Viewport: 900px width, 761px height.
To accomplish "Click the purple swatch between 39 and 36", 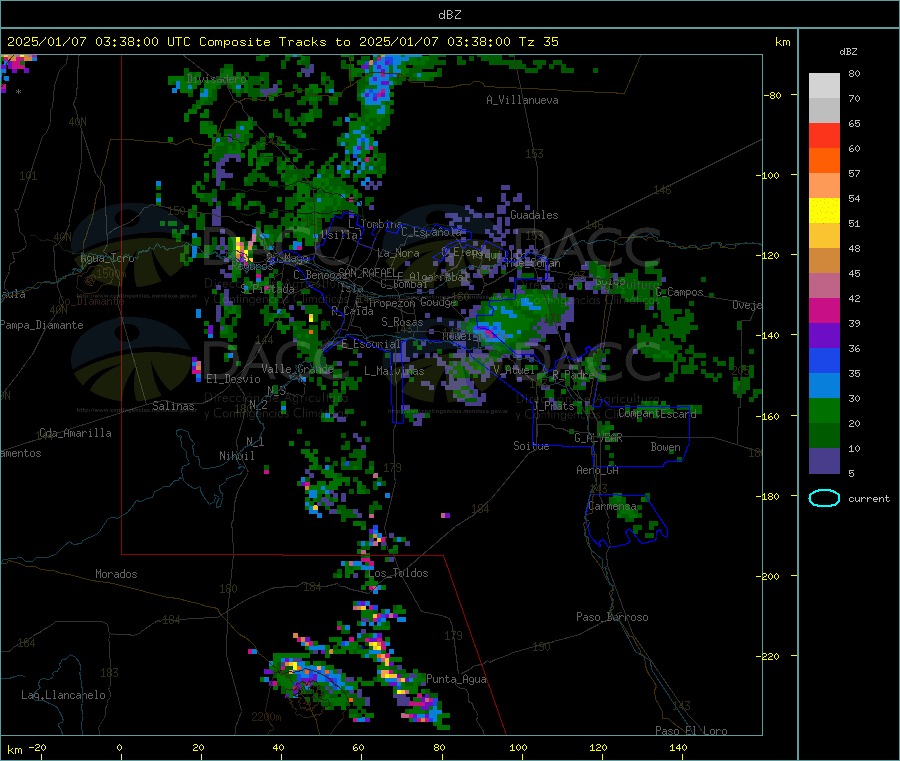I will 824,336.
